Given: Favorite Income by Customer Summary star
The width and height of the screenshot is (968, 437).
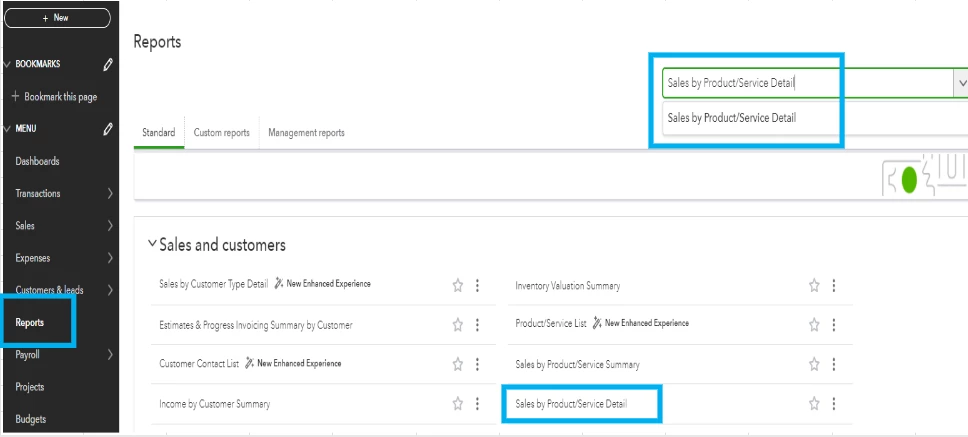Looking at the screenshot, I should point(457,404).
